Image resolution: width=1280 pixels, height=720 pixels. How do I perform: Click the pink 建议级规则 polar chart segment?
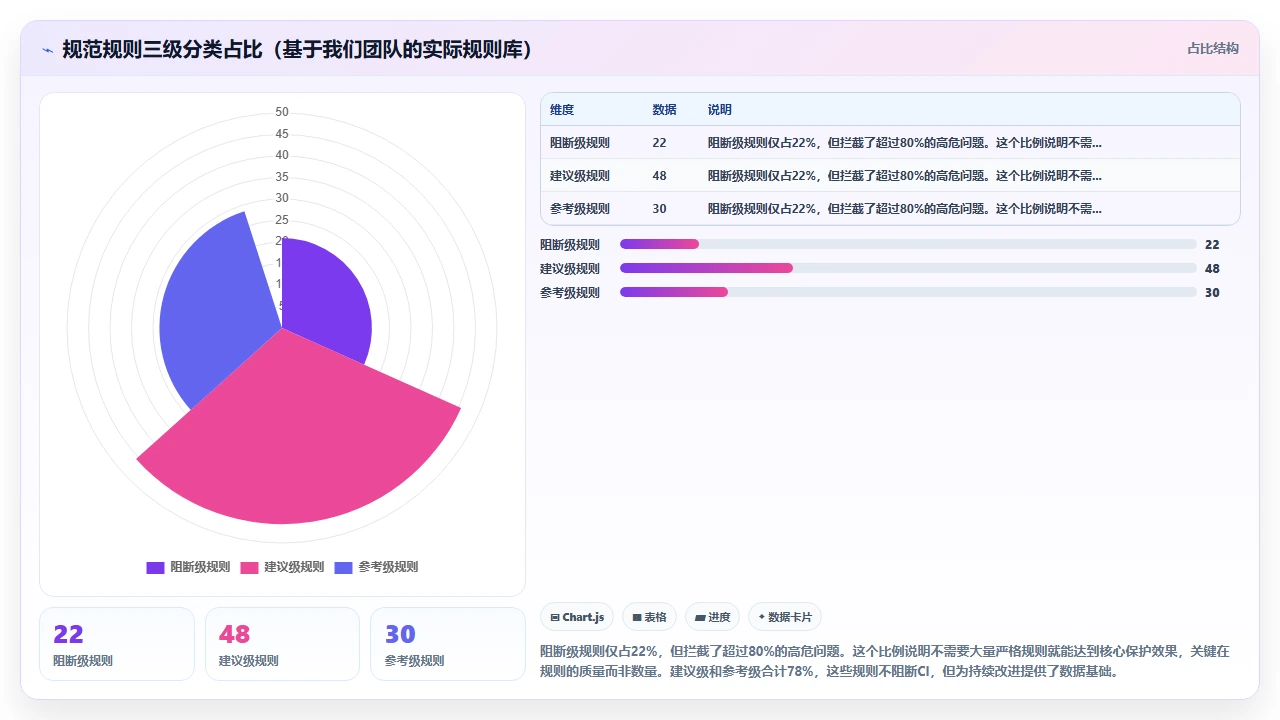(300, 430)
